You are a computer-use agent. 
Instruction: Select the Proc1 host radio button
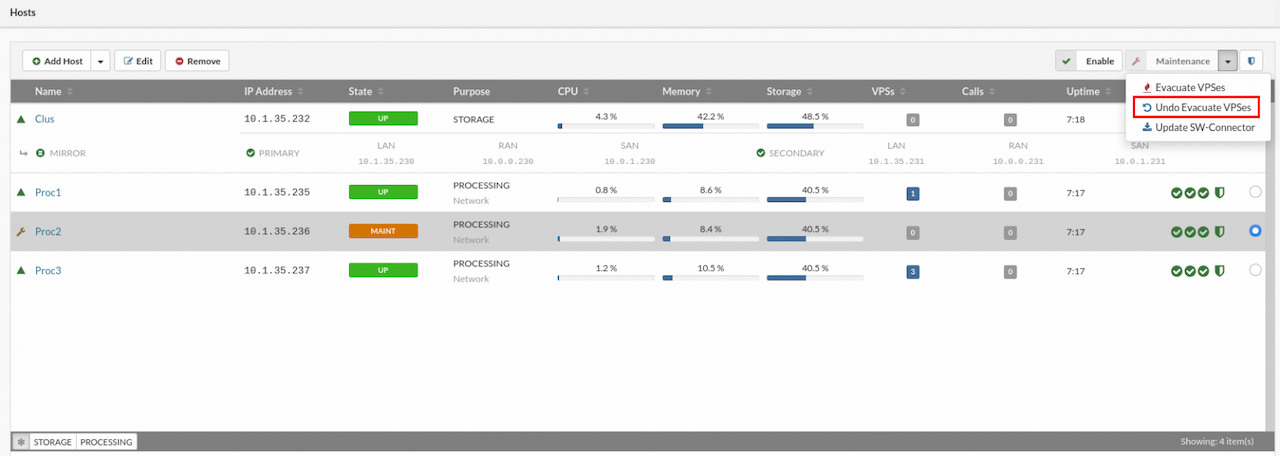coord(1255,192)
